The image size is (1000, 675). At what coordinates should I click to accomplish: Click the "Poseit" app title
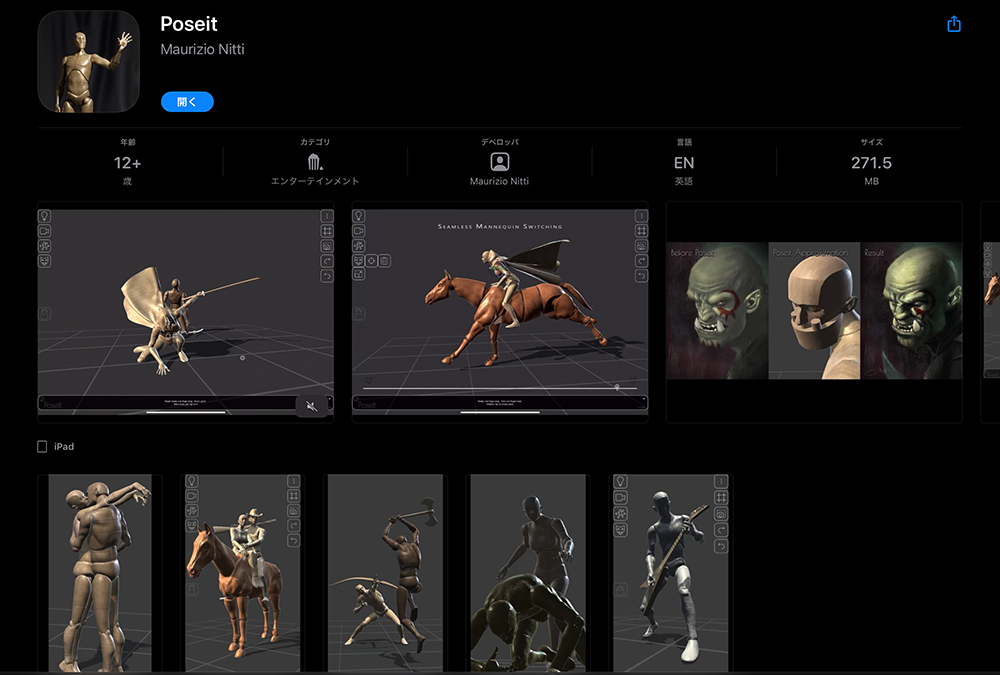(x=189, y=24)
